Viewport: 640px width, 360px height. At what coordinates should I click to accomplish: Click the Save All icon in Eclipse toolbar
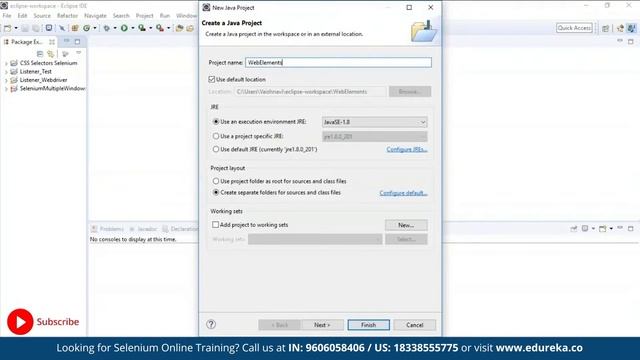pos(36,28)
